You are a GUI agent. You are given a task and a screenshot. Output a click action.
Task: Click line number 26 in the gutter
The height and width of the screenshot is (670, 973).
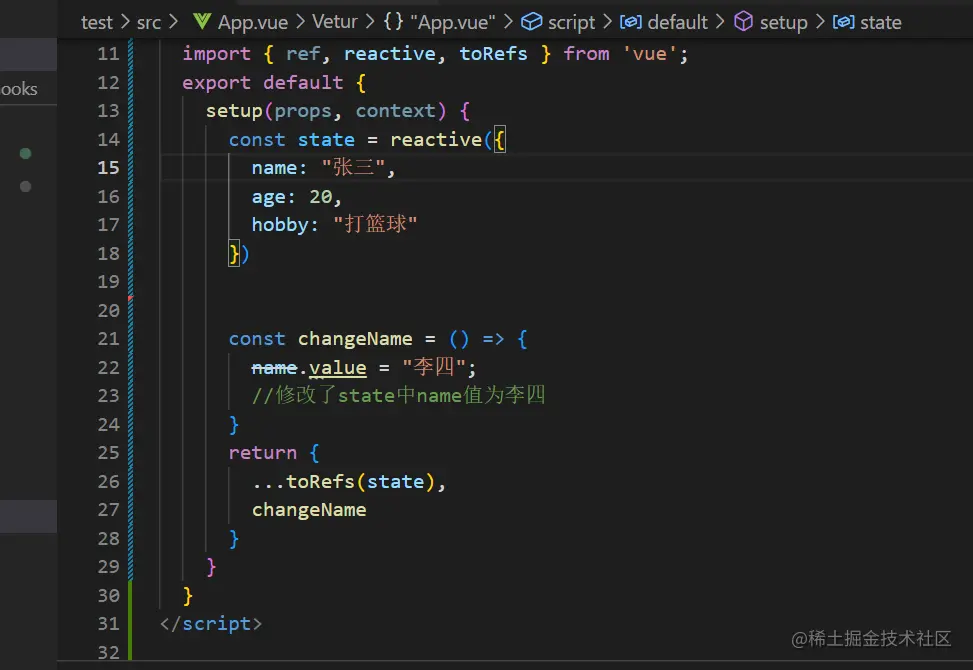click(x=109, y=481)
